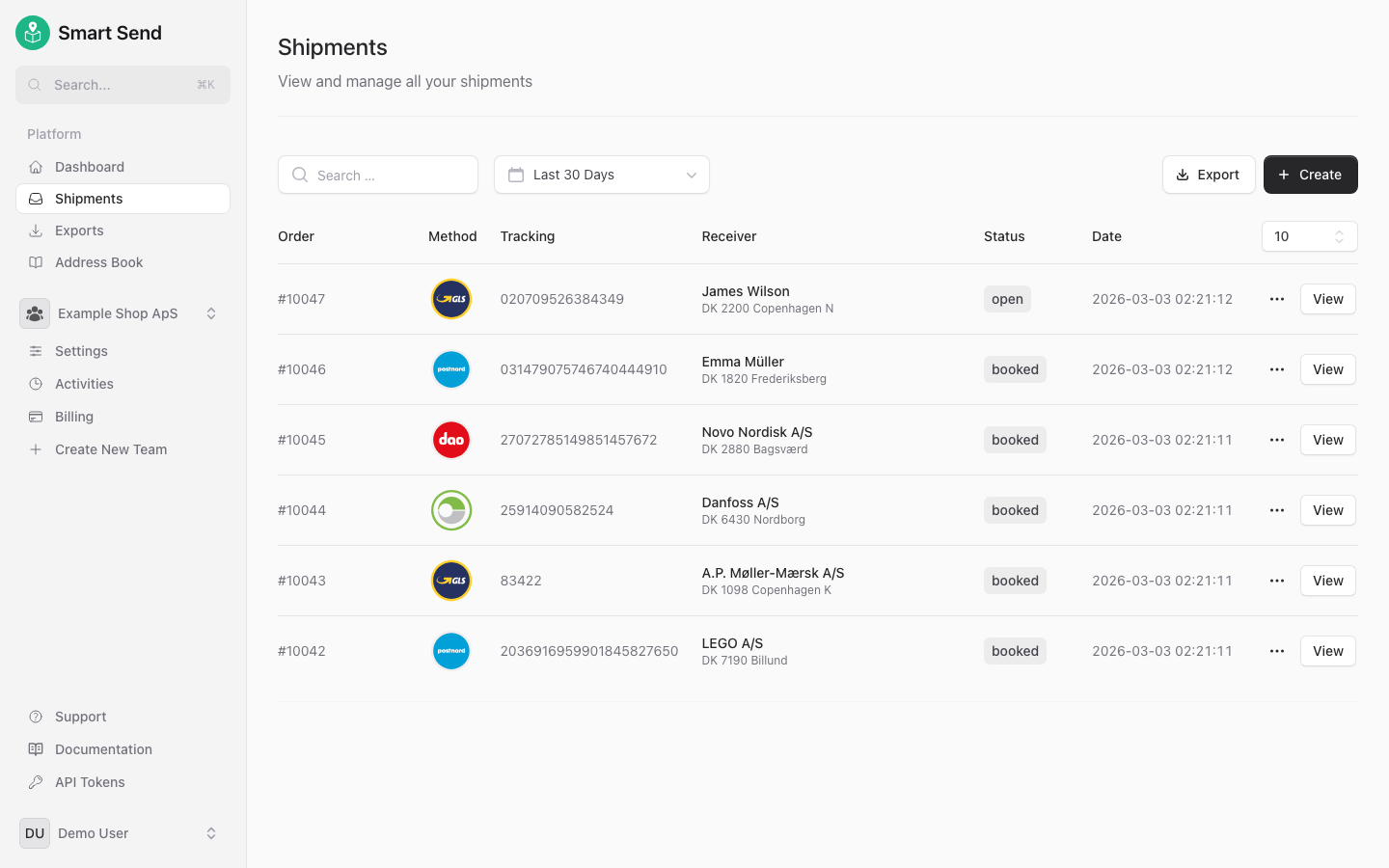Open the Last 30 Days date filter

(601, 175)
